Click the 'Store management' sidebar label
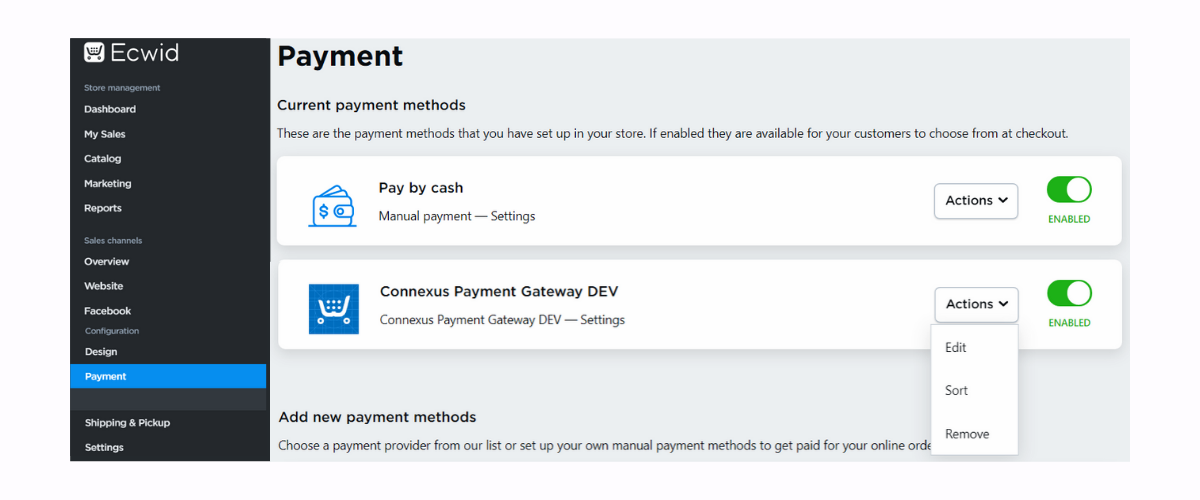Viewport: 1200px width, 500px height. [122, 88]
